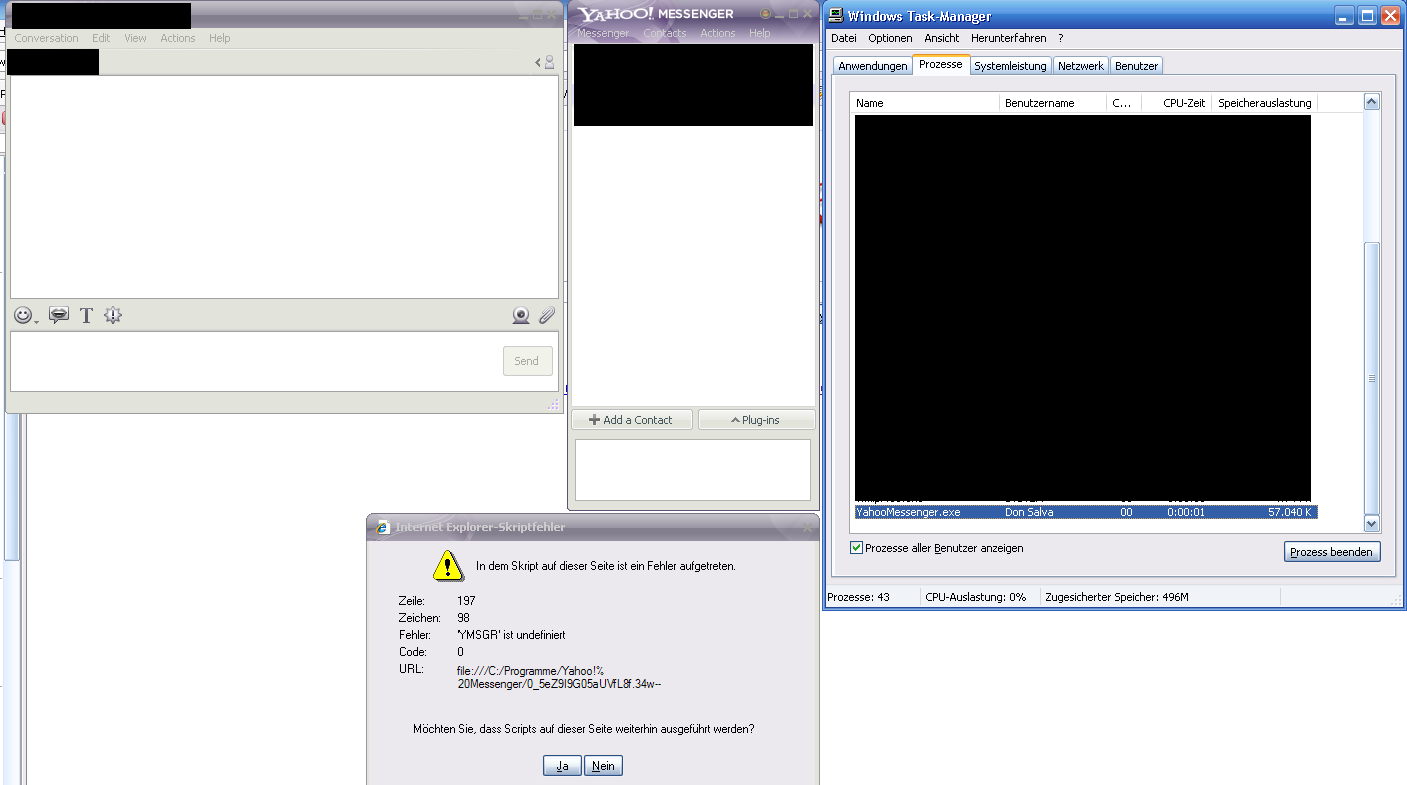Open Actions menu in Yahoo Messenger window

[x=717, y=33]
